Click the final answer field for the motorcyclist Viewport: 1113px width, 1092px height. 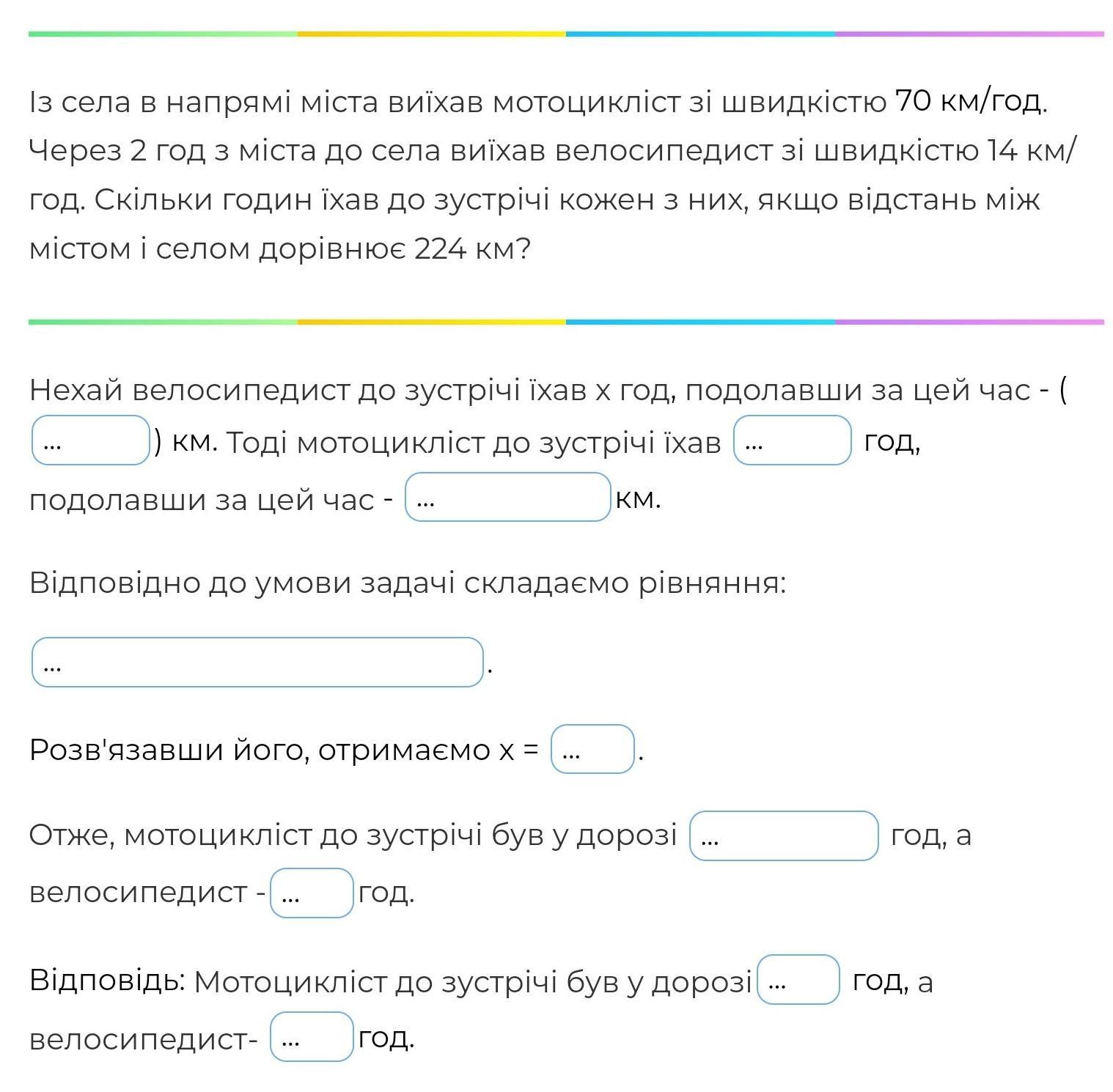tap(798, 979)
